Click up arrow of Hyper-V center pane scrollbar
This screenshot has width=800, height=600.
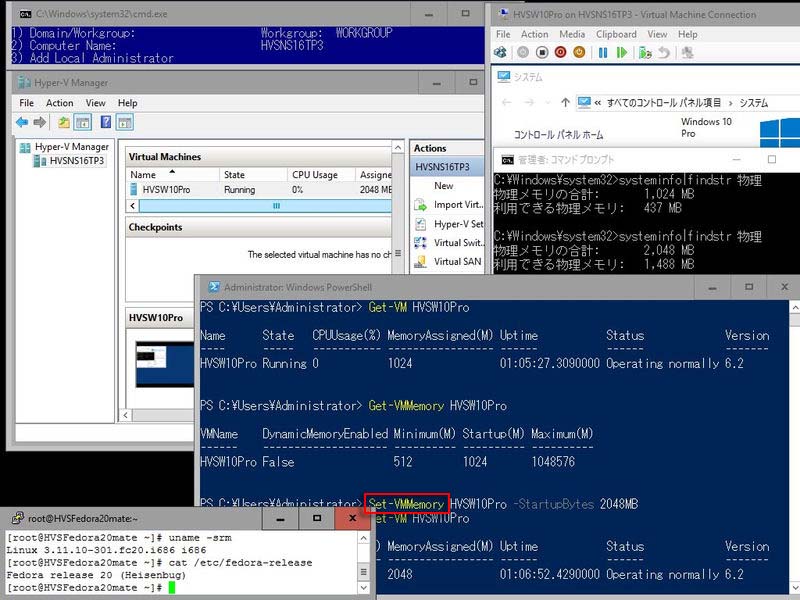[x=398, y=147]
